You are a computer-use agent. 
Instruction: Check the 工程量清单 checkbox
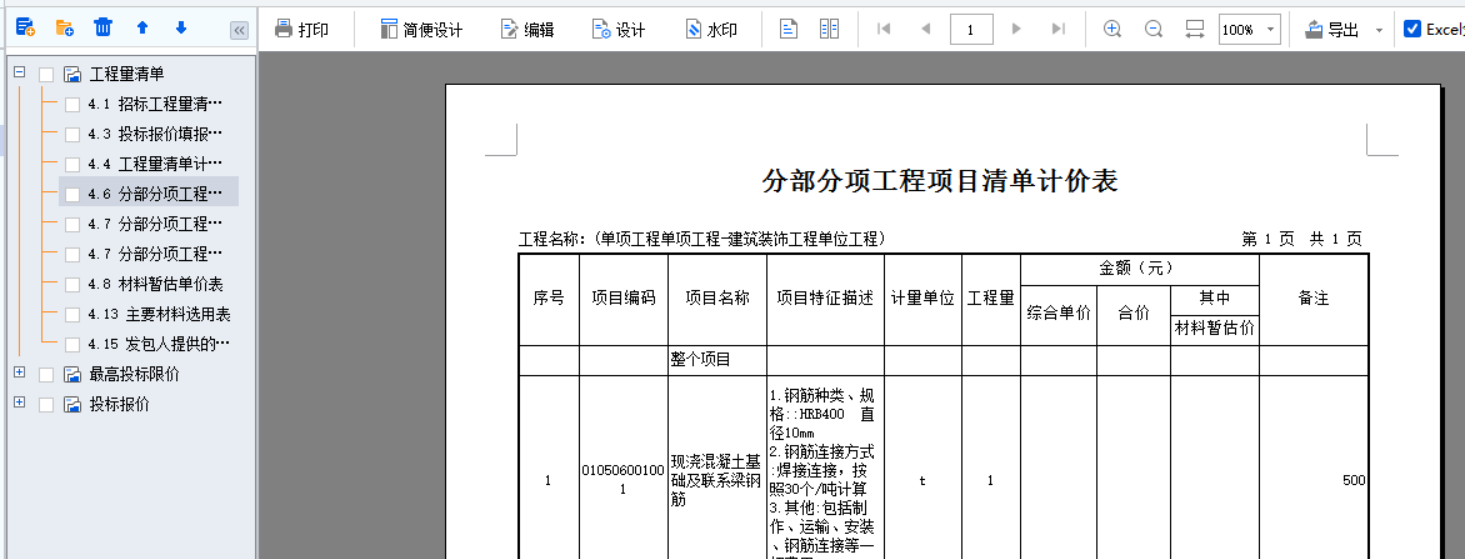46,74
